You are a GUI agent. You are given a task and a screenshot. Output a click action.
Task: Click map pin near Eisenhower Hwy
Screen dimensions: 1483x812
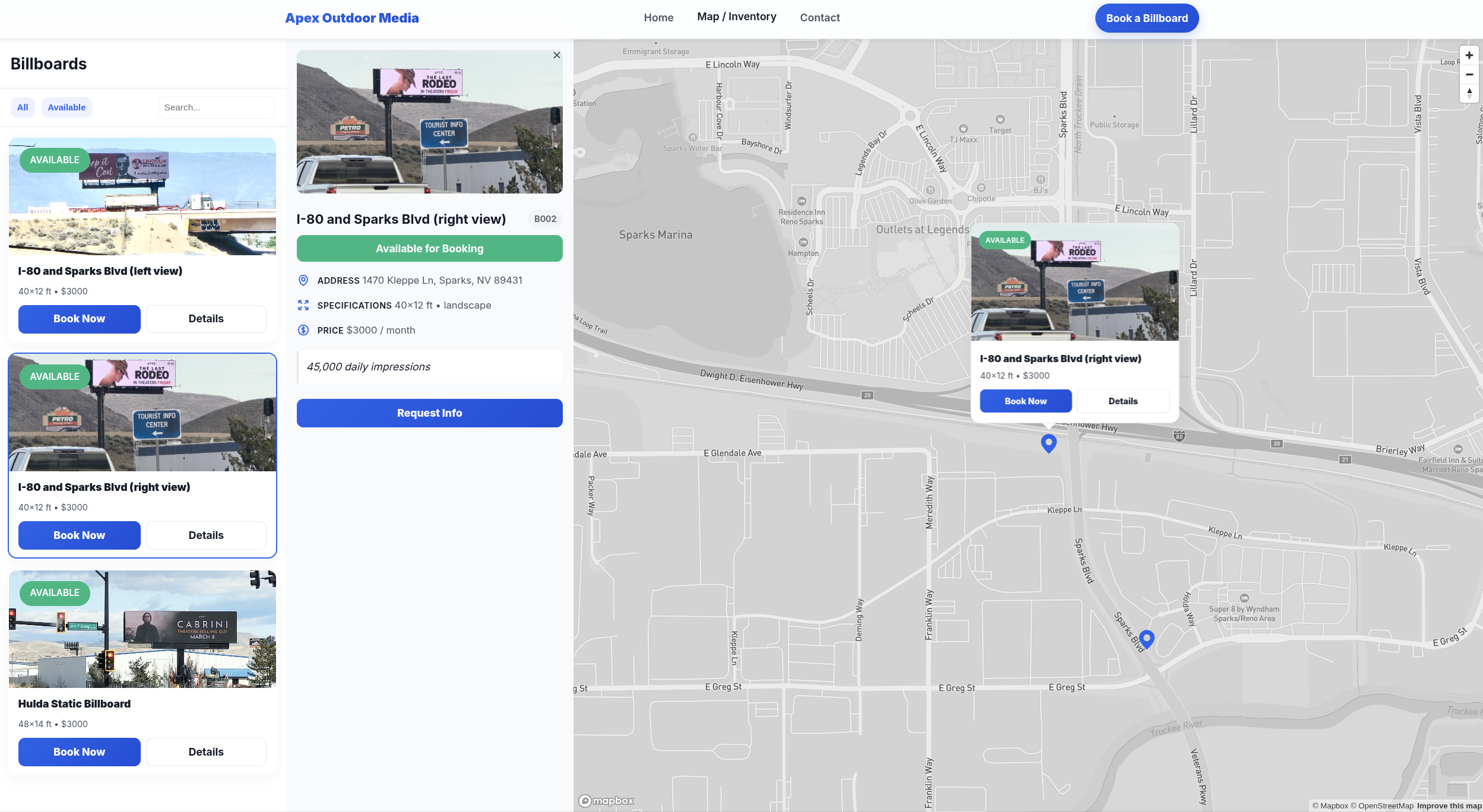1048,443
